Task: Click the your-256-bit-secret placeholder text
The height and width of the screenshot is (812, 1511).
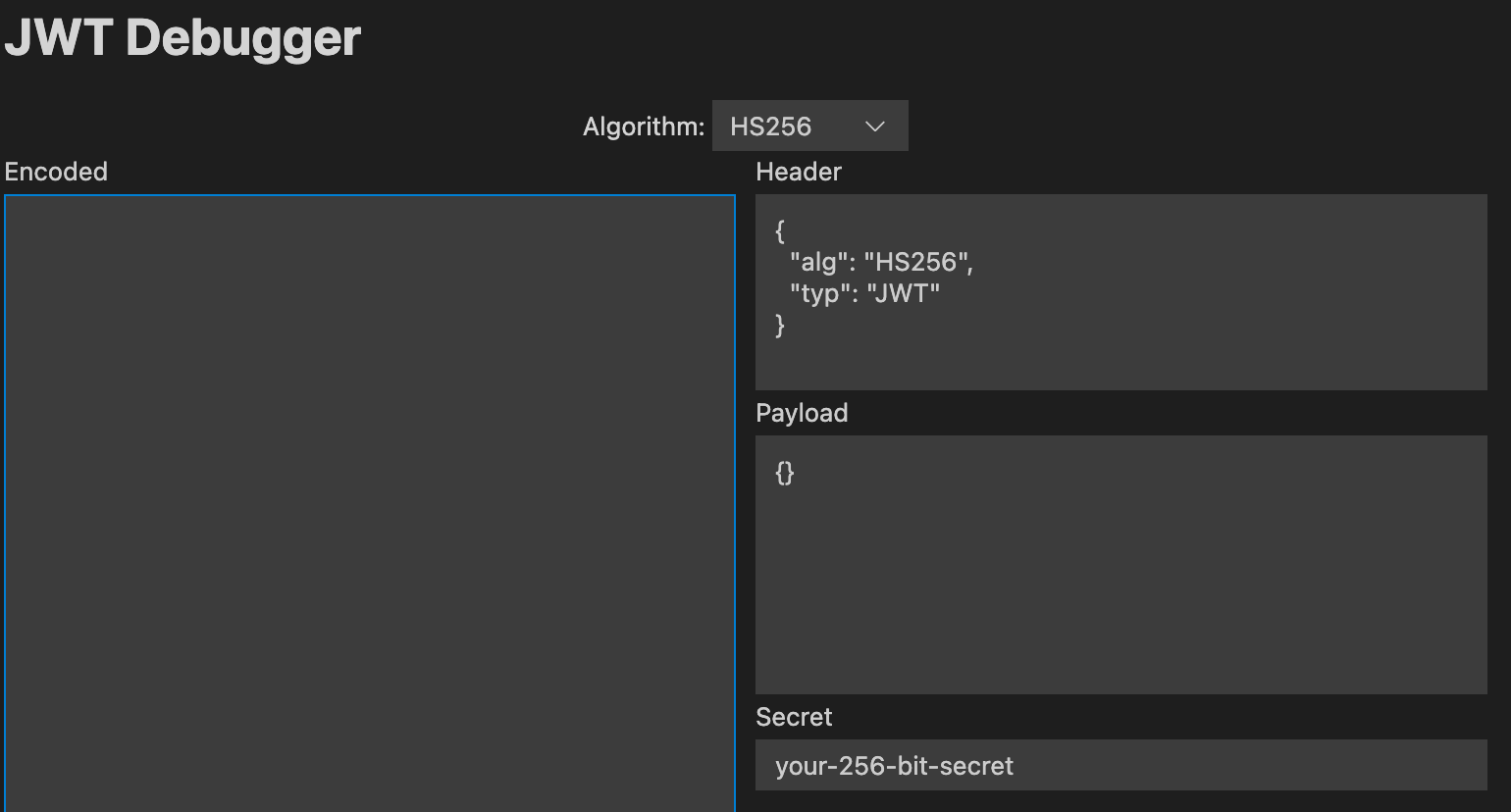Action: click(894, 766)
